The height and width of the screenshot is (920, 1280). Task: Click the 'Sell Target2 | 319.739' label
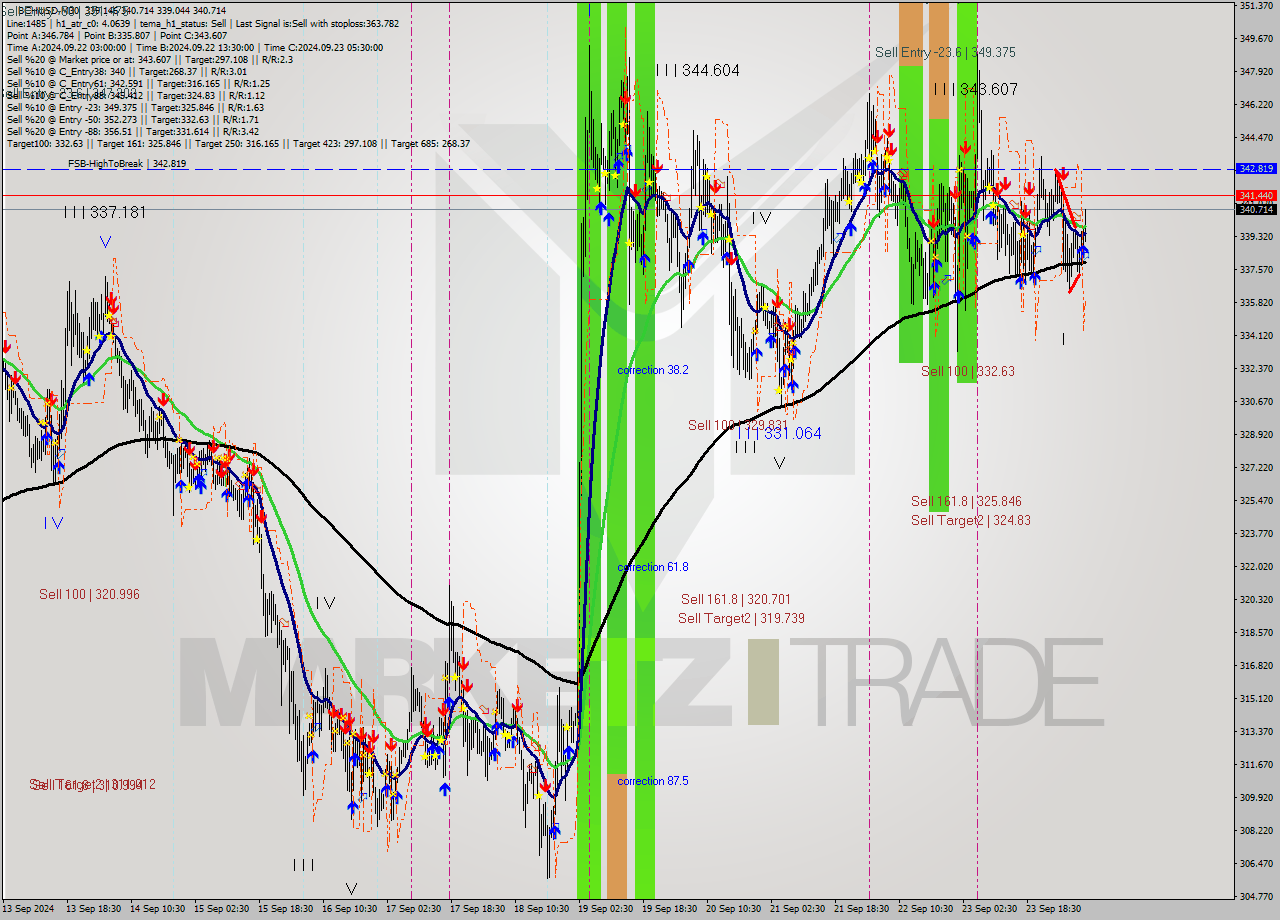tap(741, 618)
